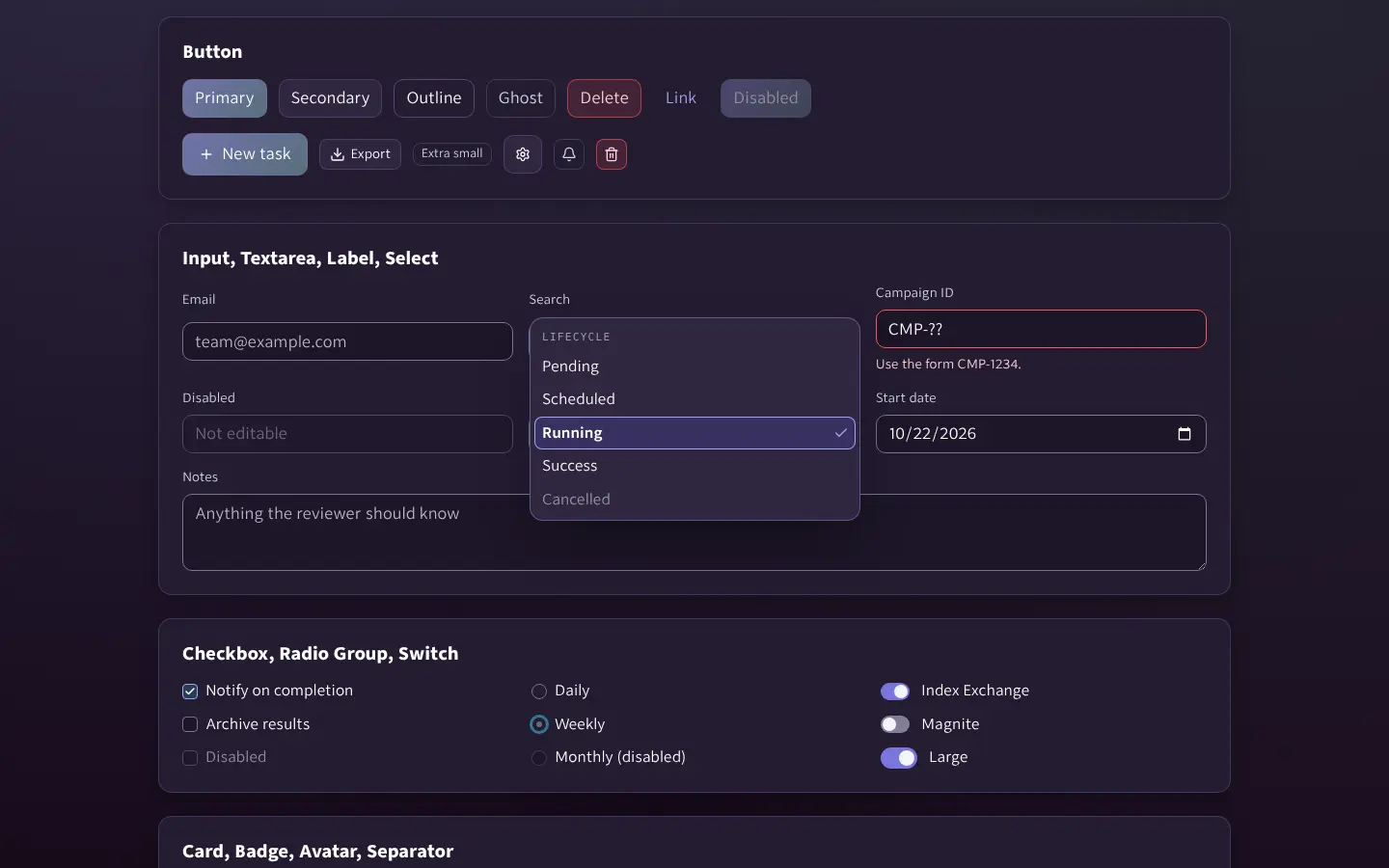The width and height of the screenshot is (1389, 868).
Task: Click the Not editable disabled input
Action: (347, 434)
